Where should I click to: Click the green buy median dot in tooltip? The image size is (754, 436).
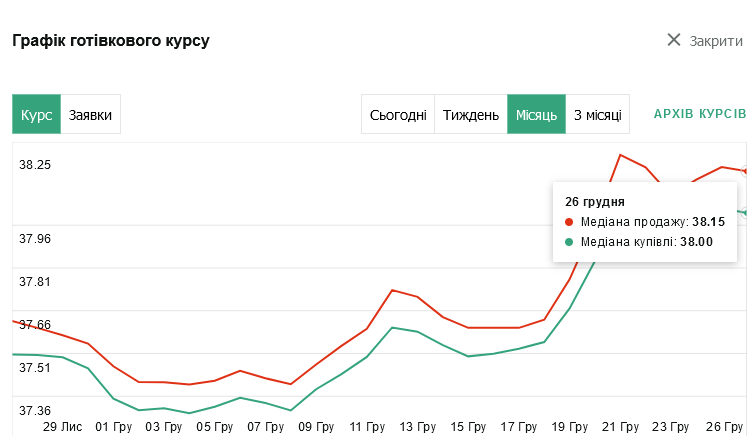(x=570, y=241)
